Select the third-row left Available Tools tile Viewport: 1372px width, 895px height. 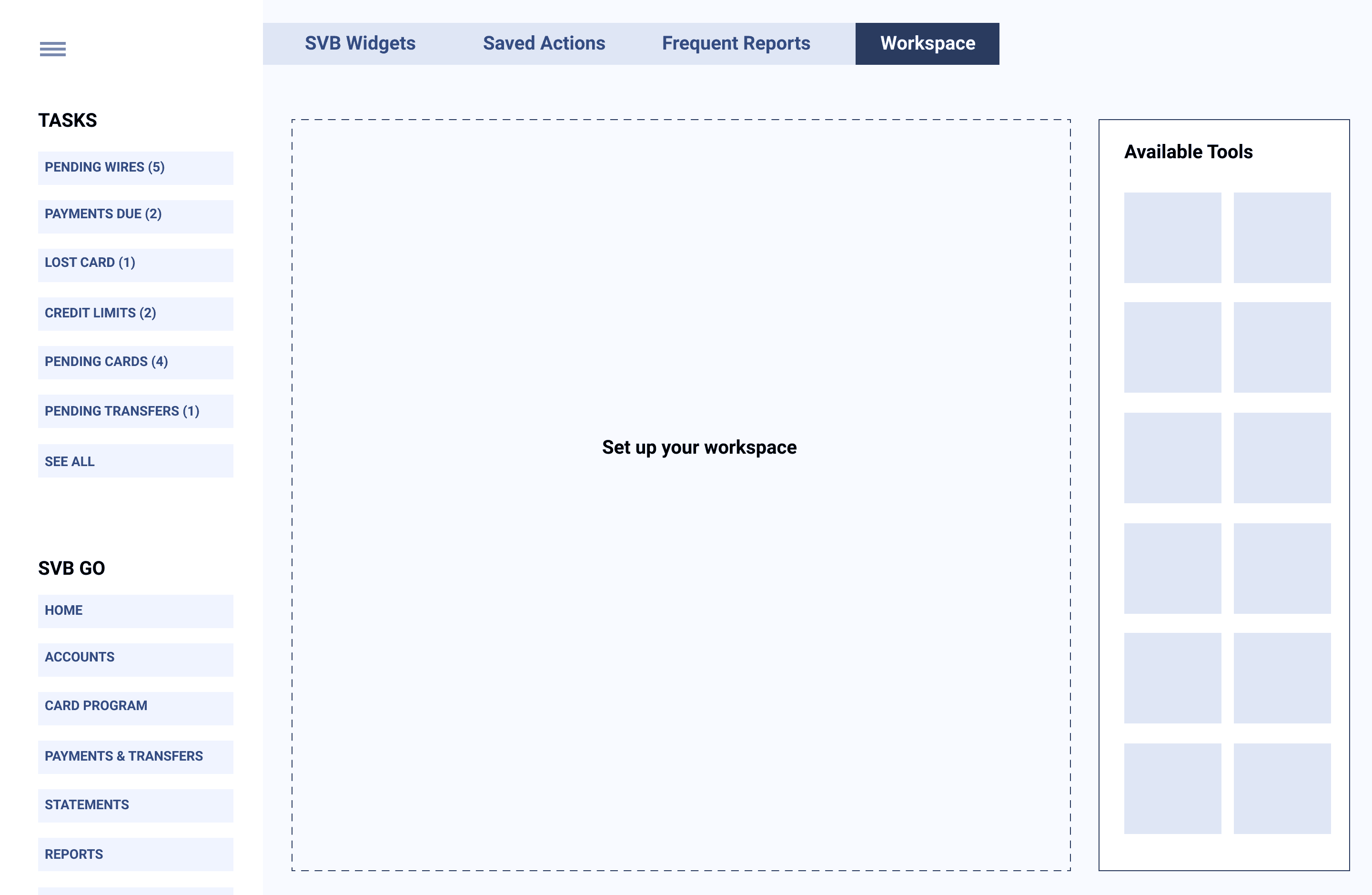[1172, 456]
